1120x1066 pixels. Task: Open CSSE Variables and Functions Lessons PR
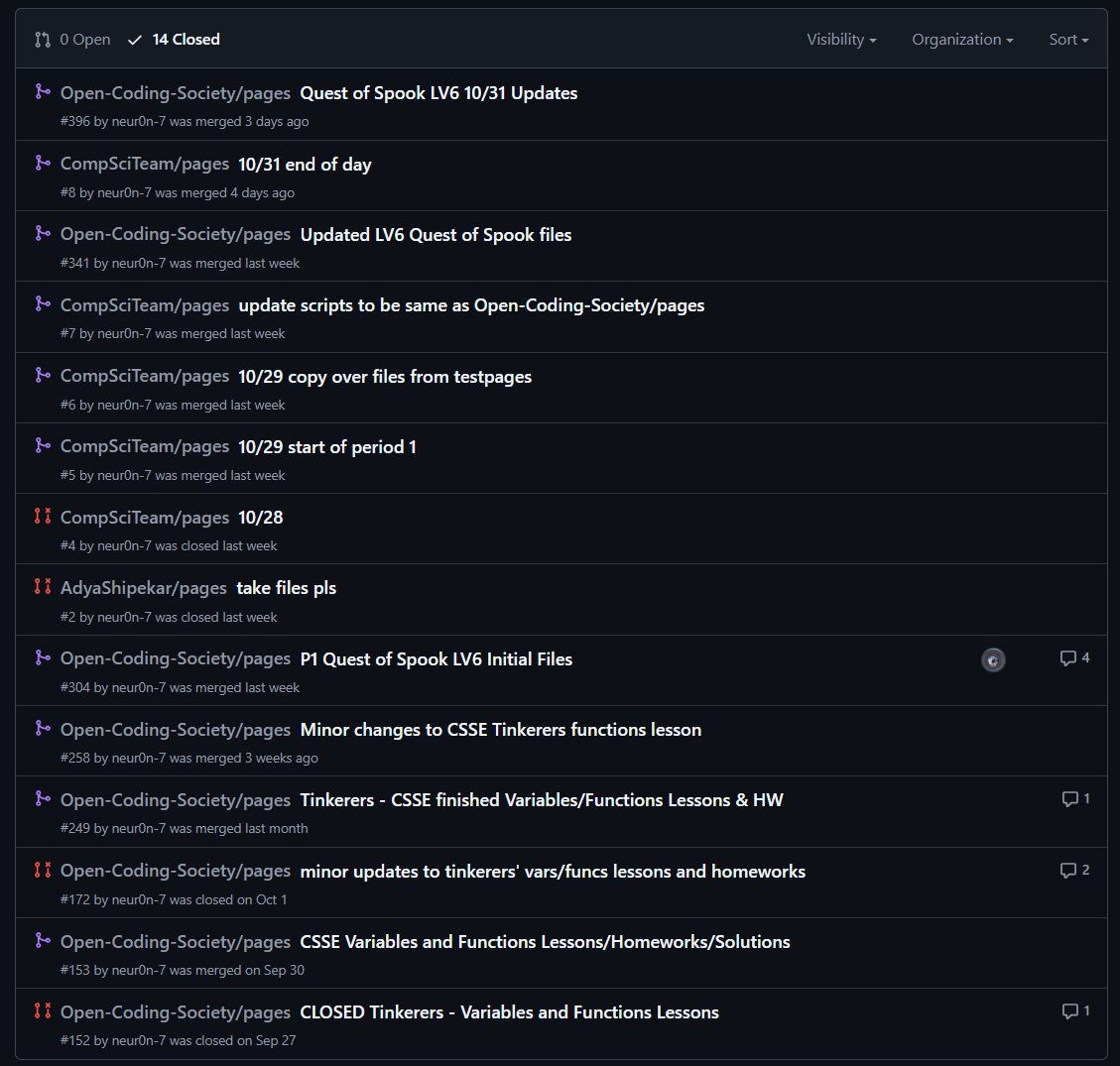click(x=545, y=942)
